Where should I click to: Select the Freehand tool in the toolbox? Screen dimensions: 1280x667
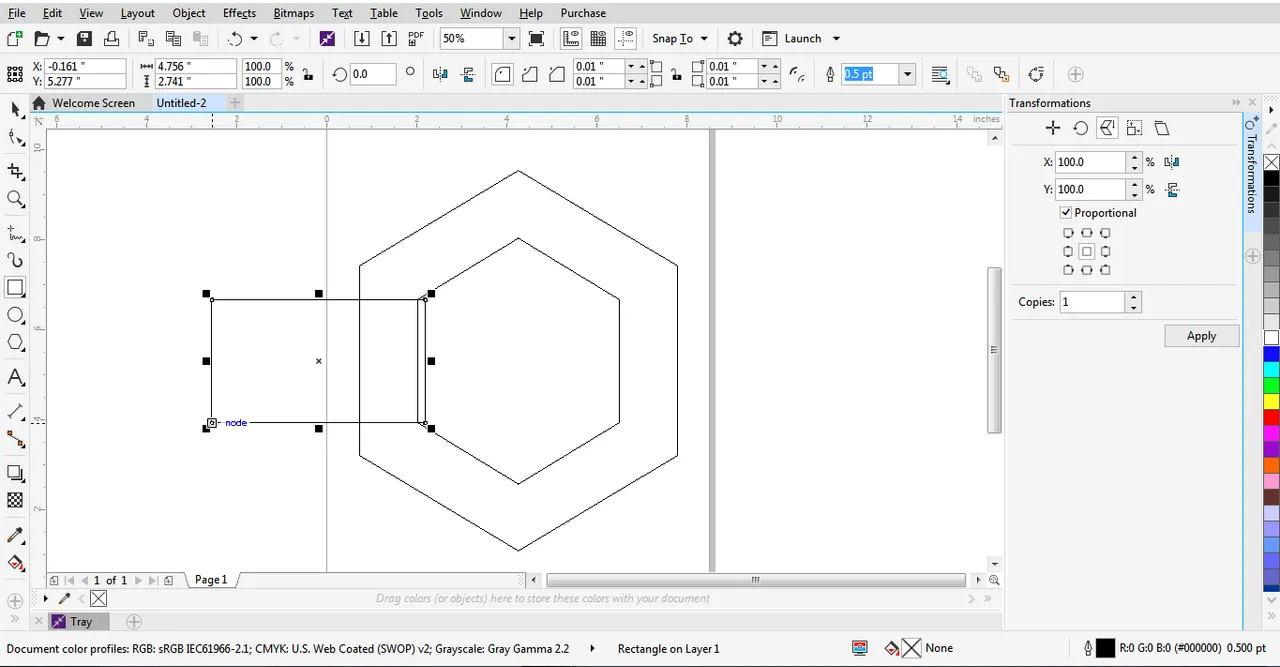pyautogui.click(x=15, y=234)
